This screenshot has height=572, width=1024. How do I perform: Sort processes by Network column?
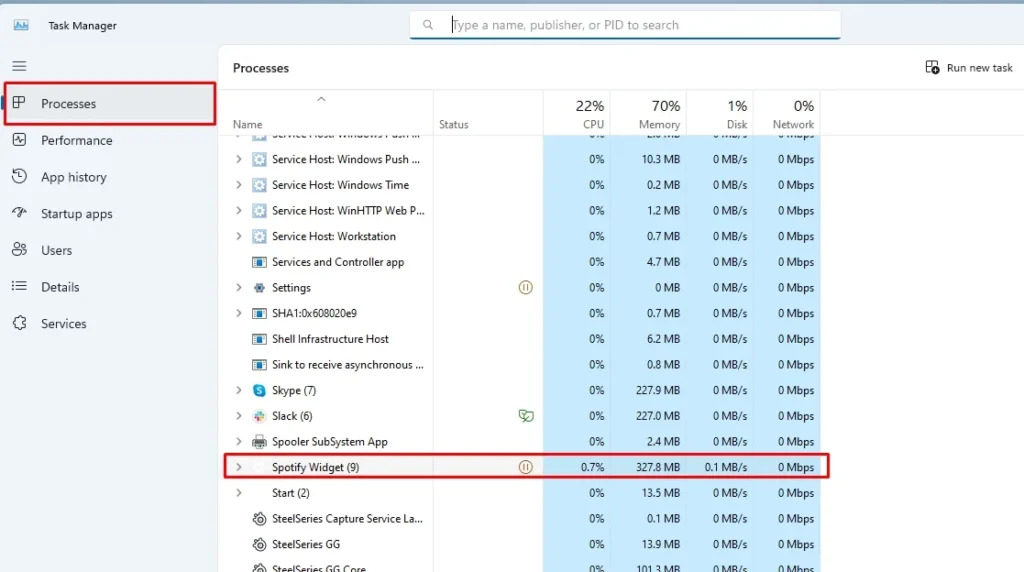(x=787, y=114)
